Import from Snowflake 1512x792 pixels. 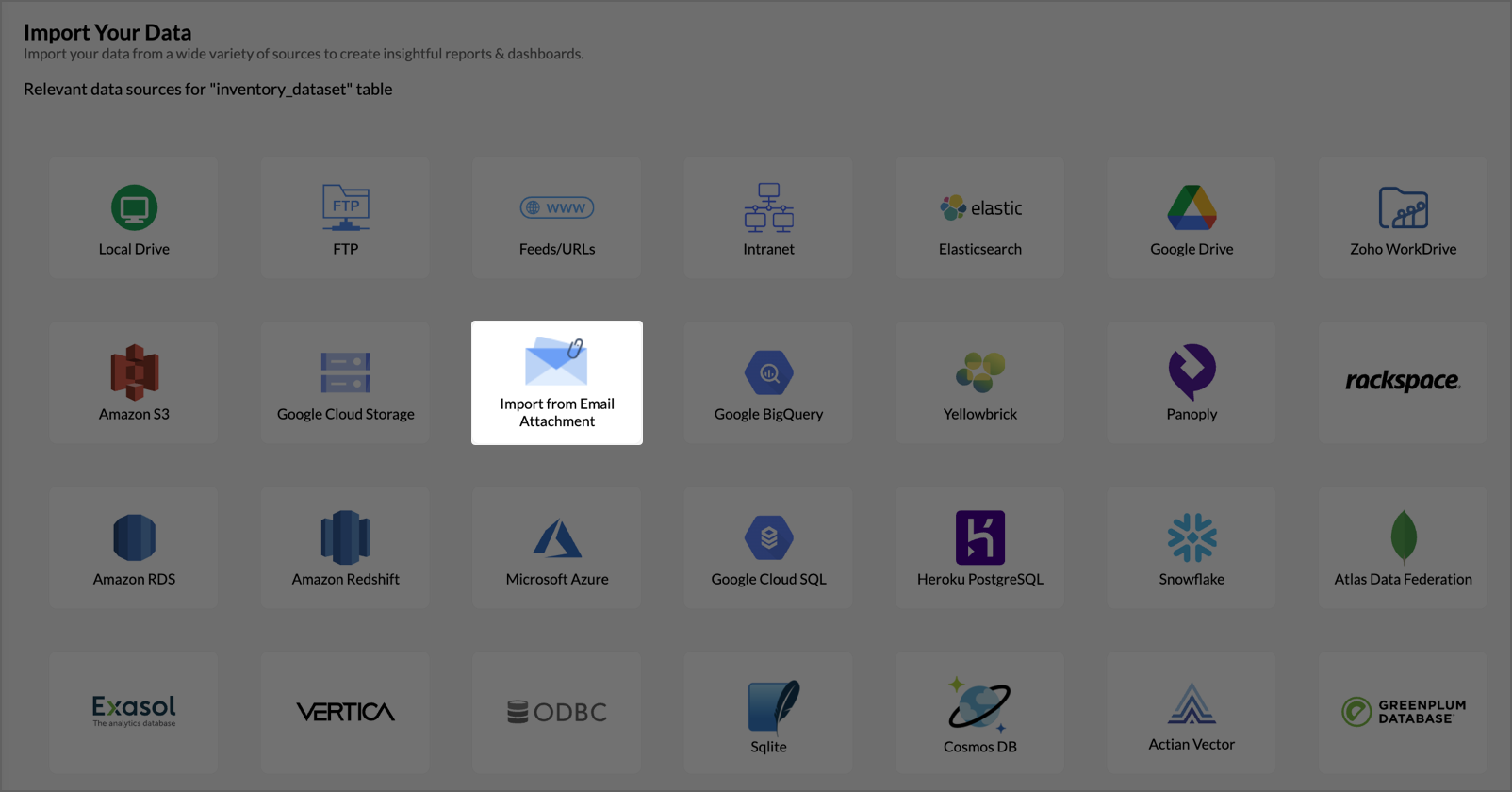click(1192, 548)
